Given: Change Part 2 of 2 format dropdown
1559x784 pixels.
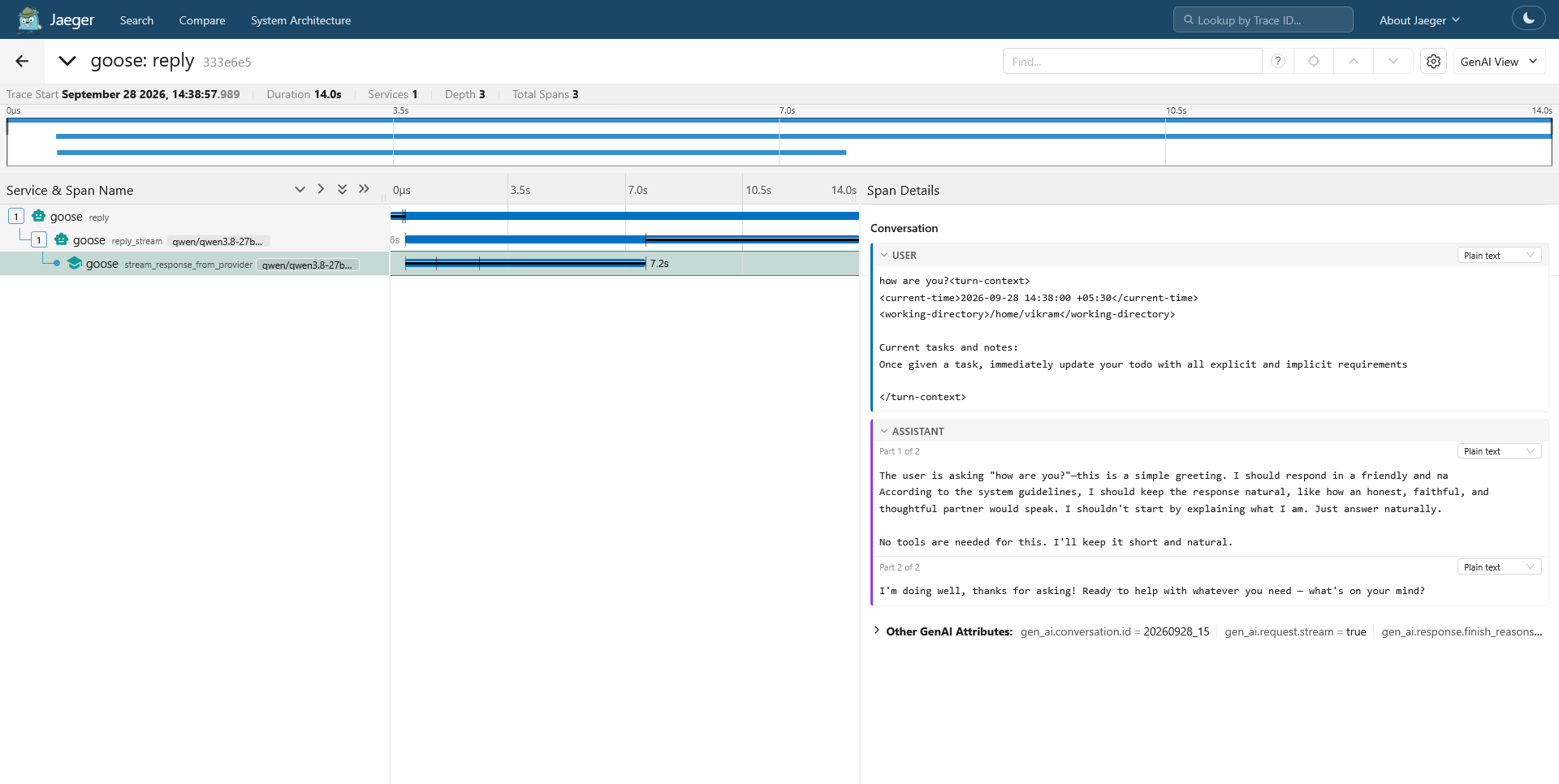Looking at the screenshot, I should (x=1499, y=567).
